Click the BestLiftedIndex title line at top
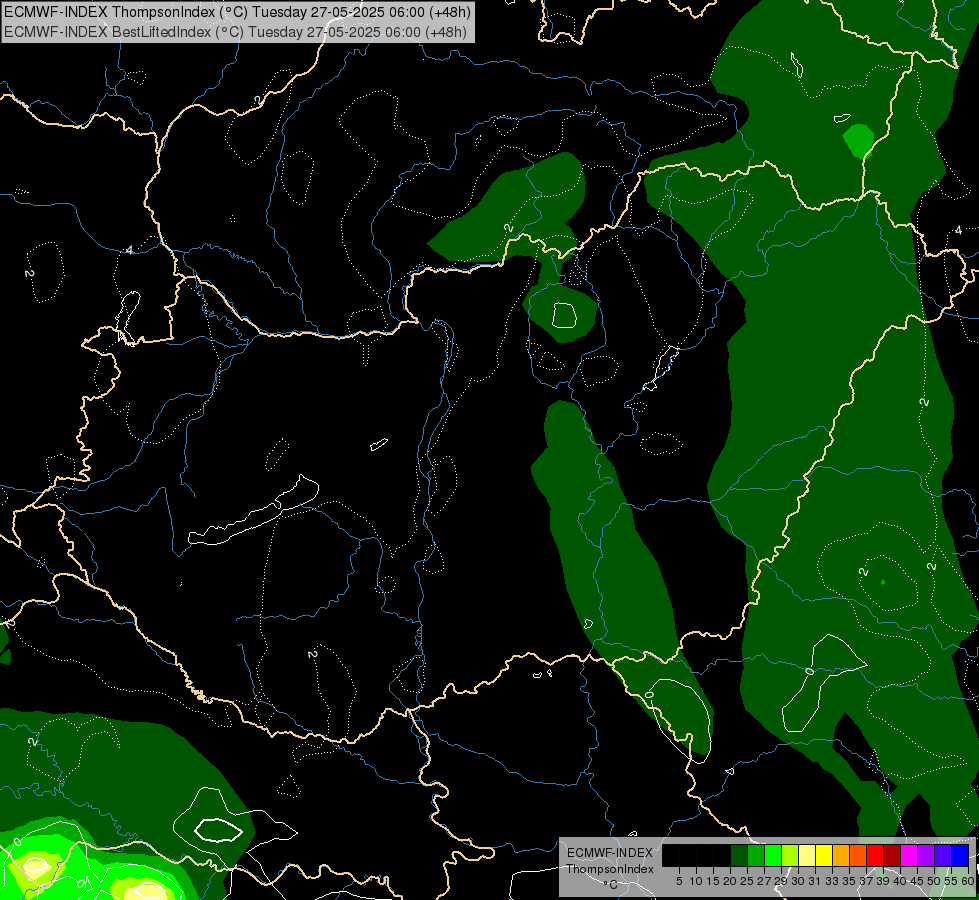979x900 pixels. [235, 31]
